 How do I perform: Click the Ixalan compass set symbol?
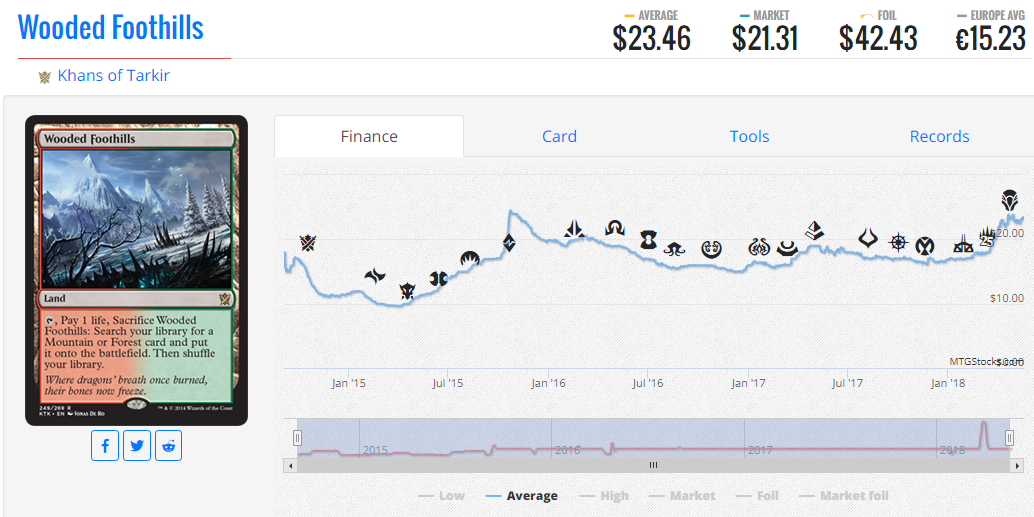[x=899, y=242]
